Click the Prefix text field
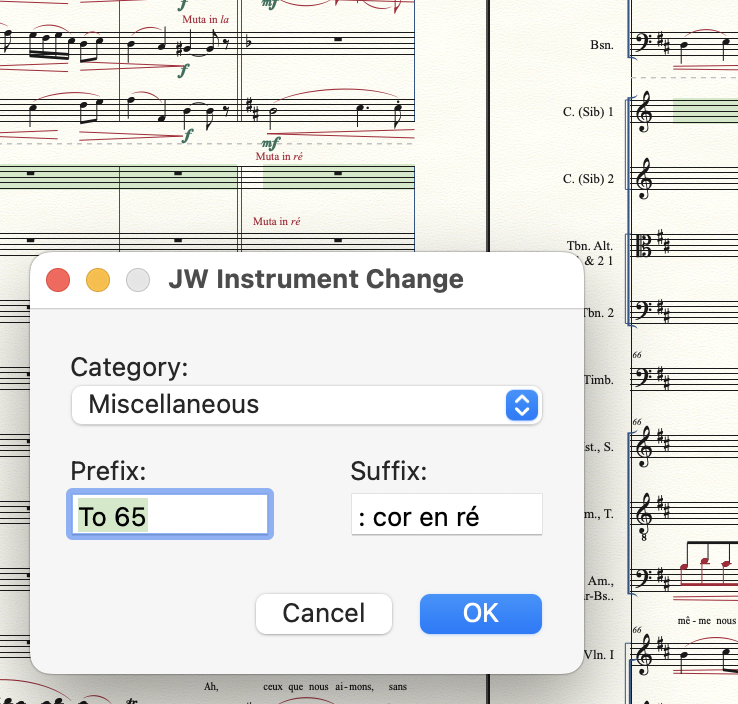The height and width of the screenshot is (704, 738). coord(169,517)
